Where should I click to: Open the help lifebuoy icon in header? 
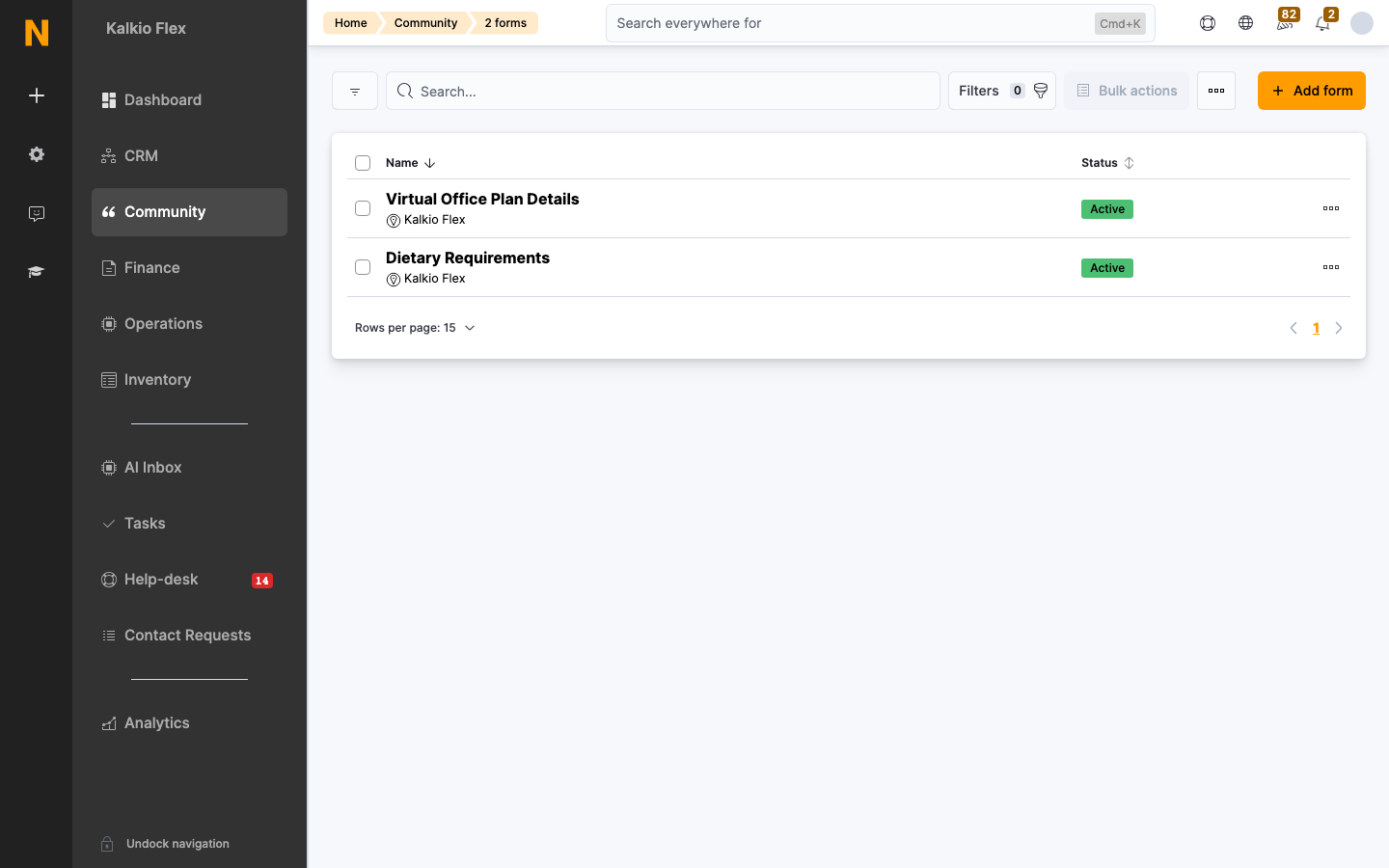1208,23
